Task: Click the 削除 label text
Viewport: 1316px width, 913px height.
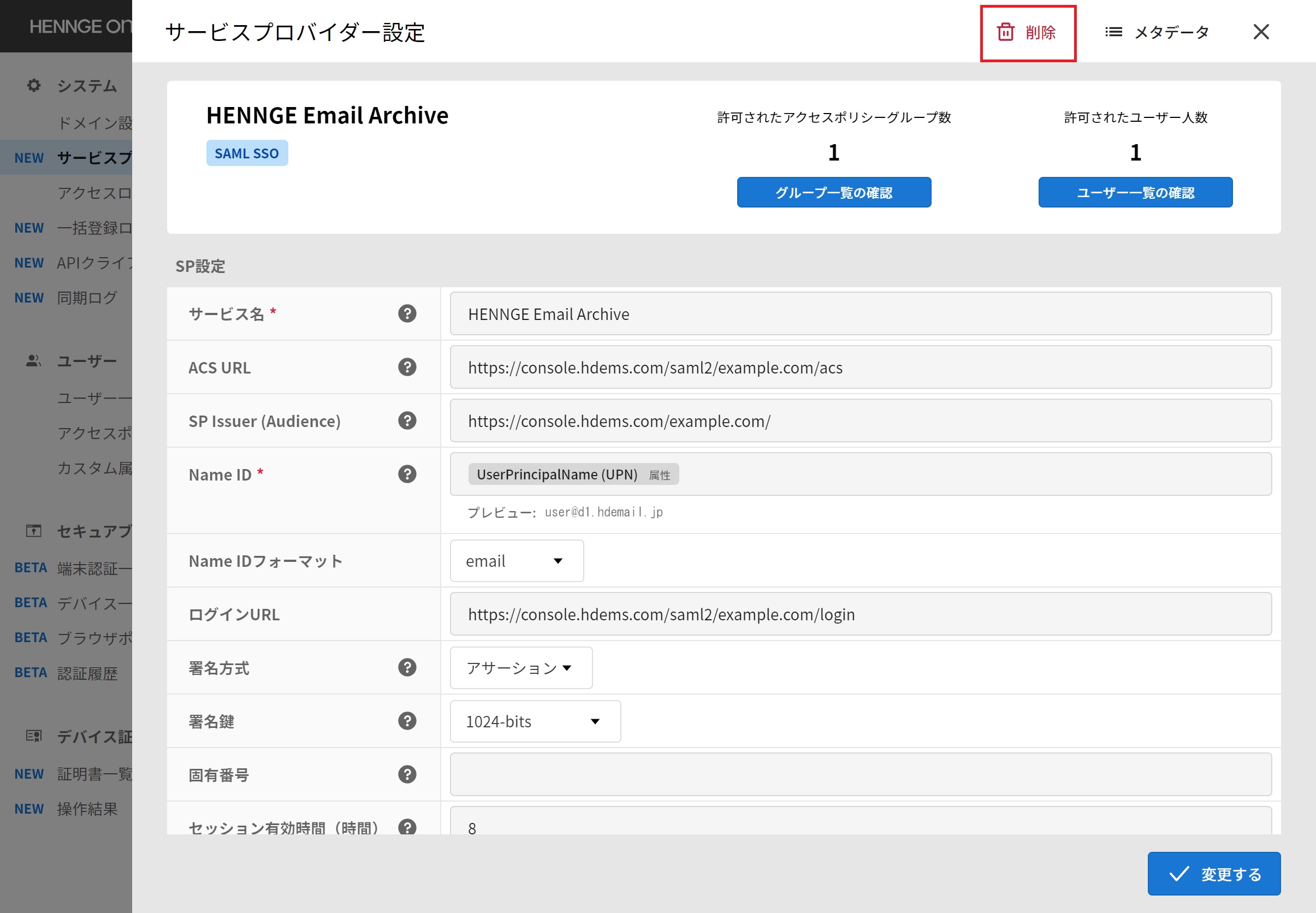Action: [1040, 33]
